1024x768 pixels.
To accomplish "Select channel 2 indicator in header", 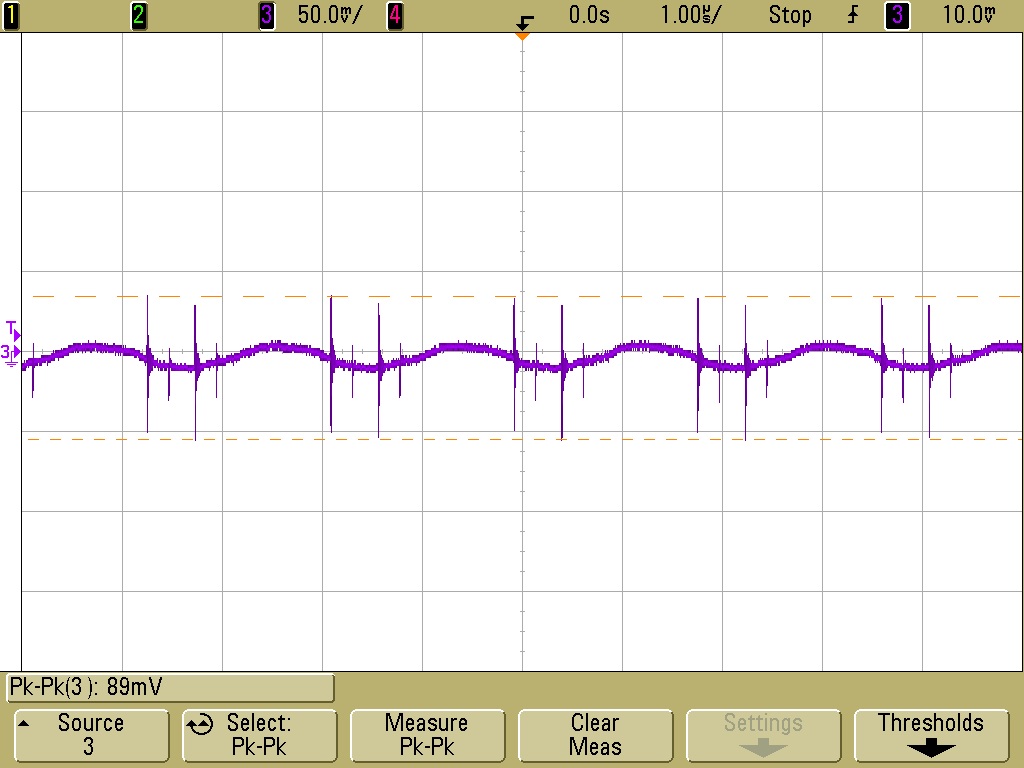I will [x=138, y=16].
